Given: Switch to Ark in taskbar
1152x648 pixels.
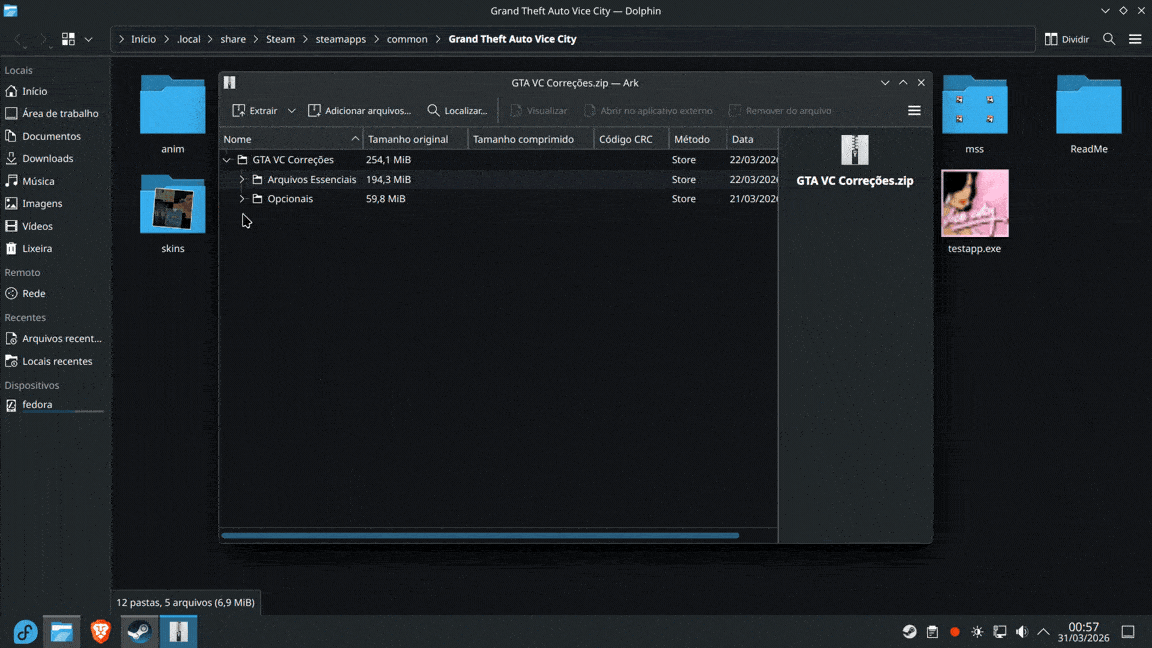Looking at the screenshot, I should (179, 632).
